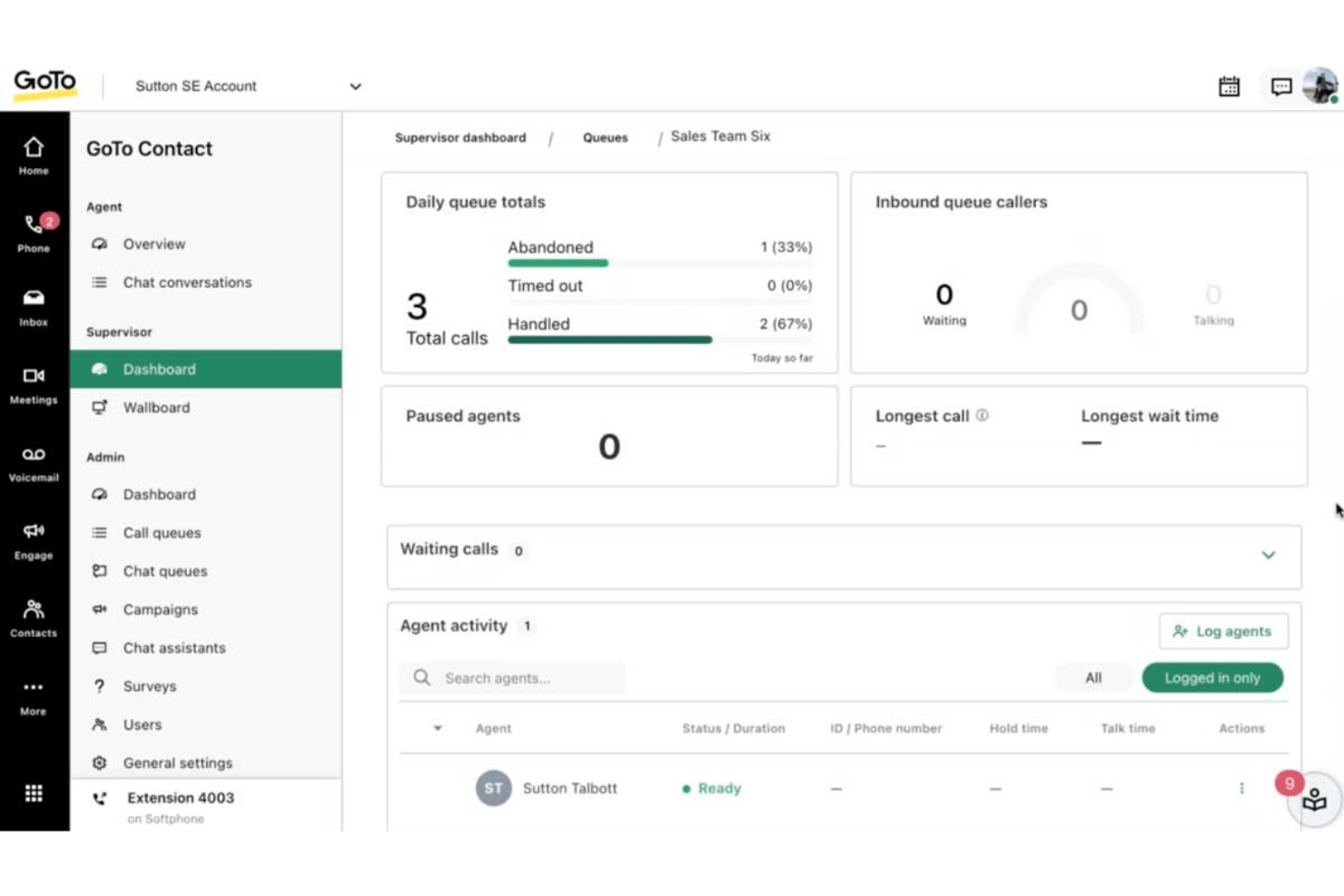Viewport: 1344px width, 896px height.
Task: Click the Hold time column header
Action: point(1018,728)
